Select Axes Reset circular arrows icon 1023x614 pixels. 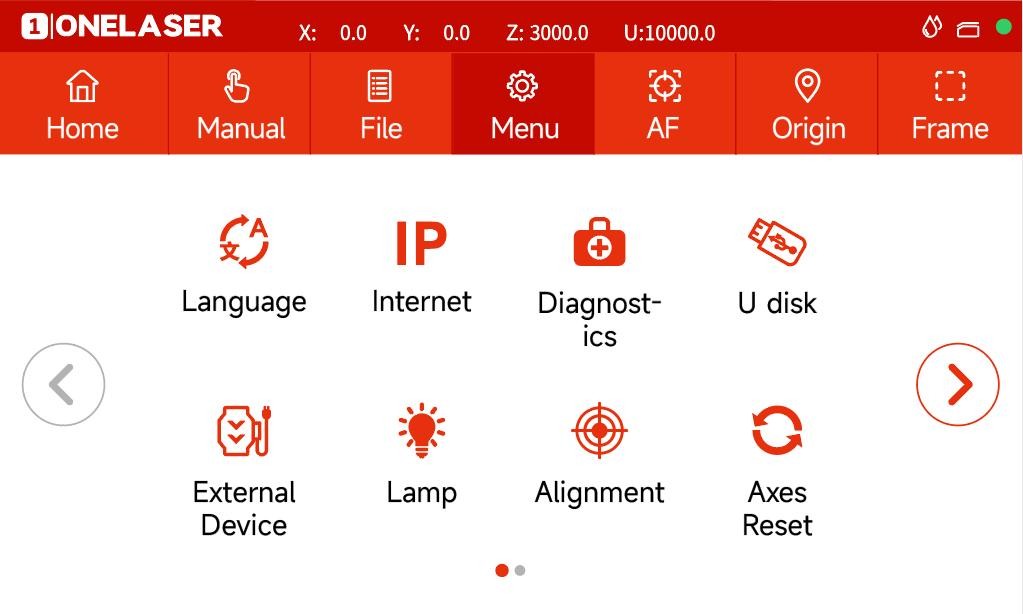click(x=776, y=430)
